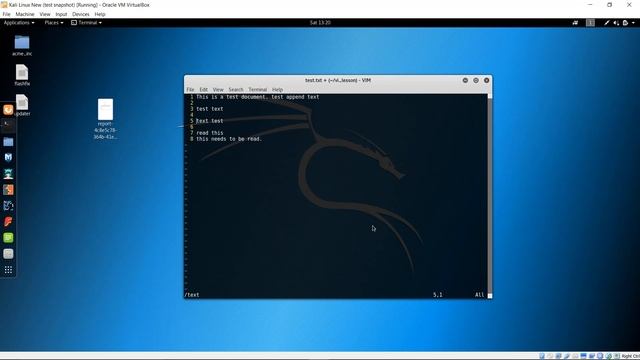Screen dimensions: 640x360
Task: Maximize the VIM terminal window
Action: tap(476, 80)
